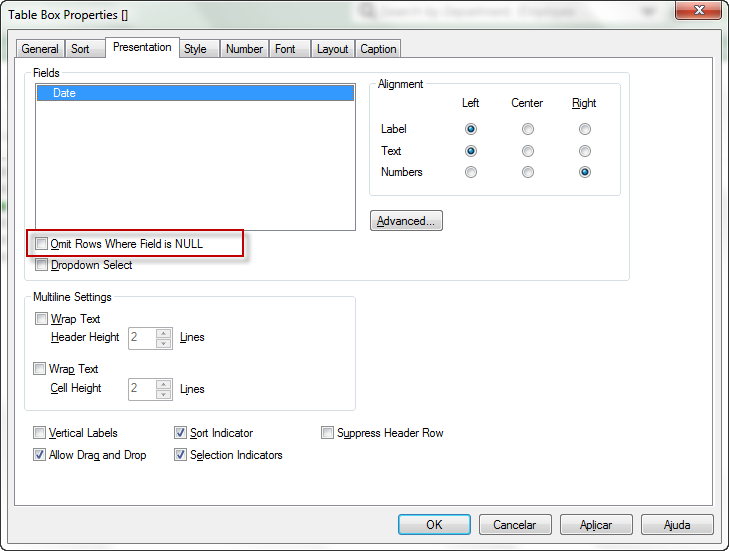Click the Header Height lines field
The width and height of the screenshot is (729, 551).
(x=142, y=338)
